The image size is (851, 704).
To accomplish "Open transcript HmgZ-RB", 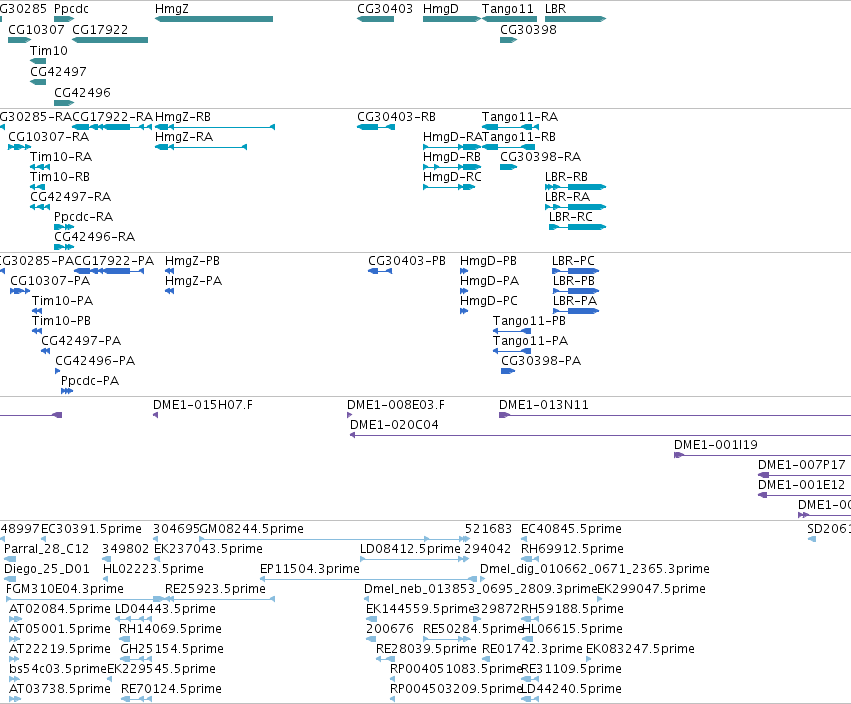I will 215,127.
